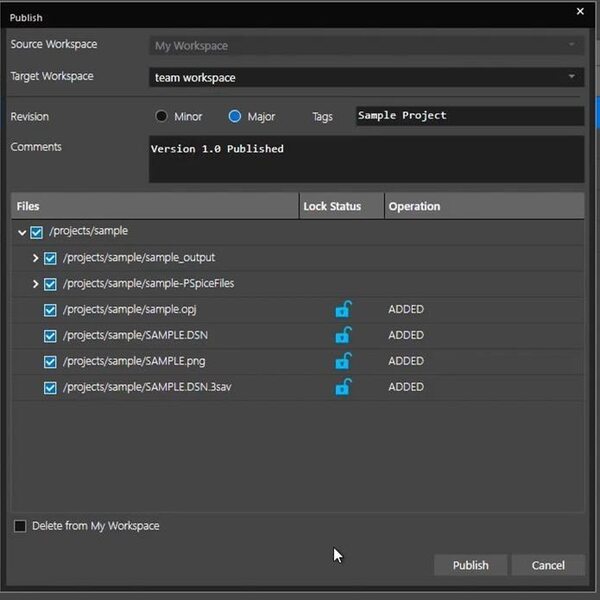Click the Publish button
Image resolution: width=600 pixels, height=600 pixels.
tap(470, 565)
